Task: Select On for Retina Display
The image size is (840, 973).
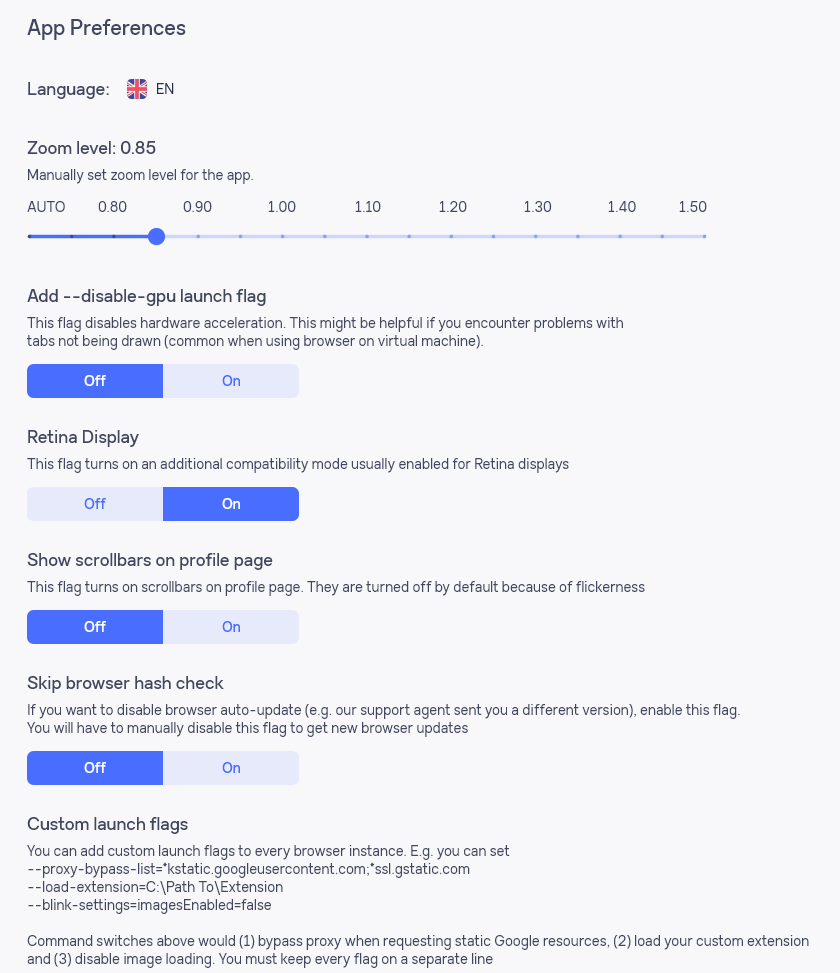Action: [231, 504]
